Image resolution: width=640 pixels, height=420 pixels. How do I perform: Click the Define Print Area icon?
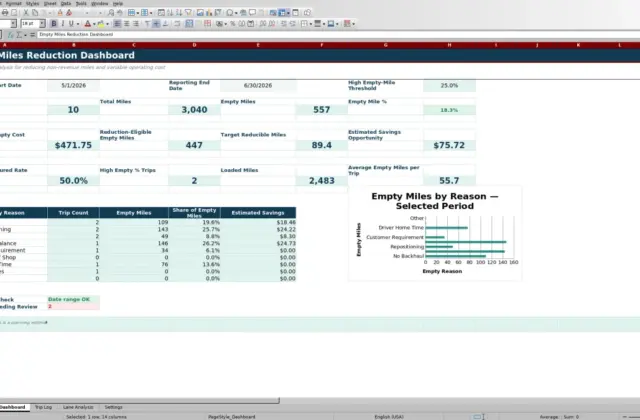[273, 13]
